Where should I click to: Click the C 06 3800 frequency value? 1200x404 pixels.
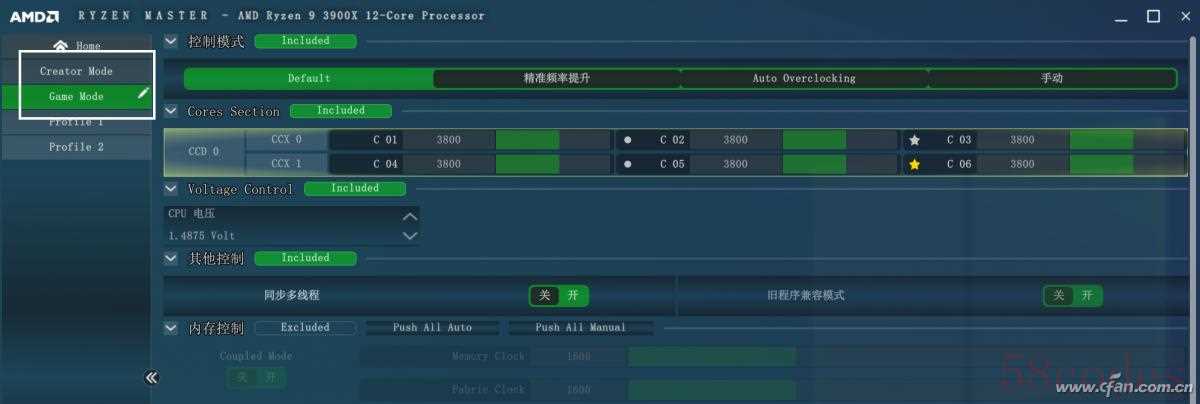(x=1023, y=164)
